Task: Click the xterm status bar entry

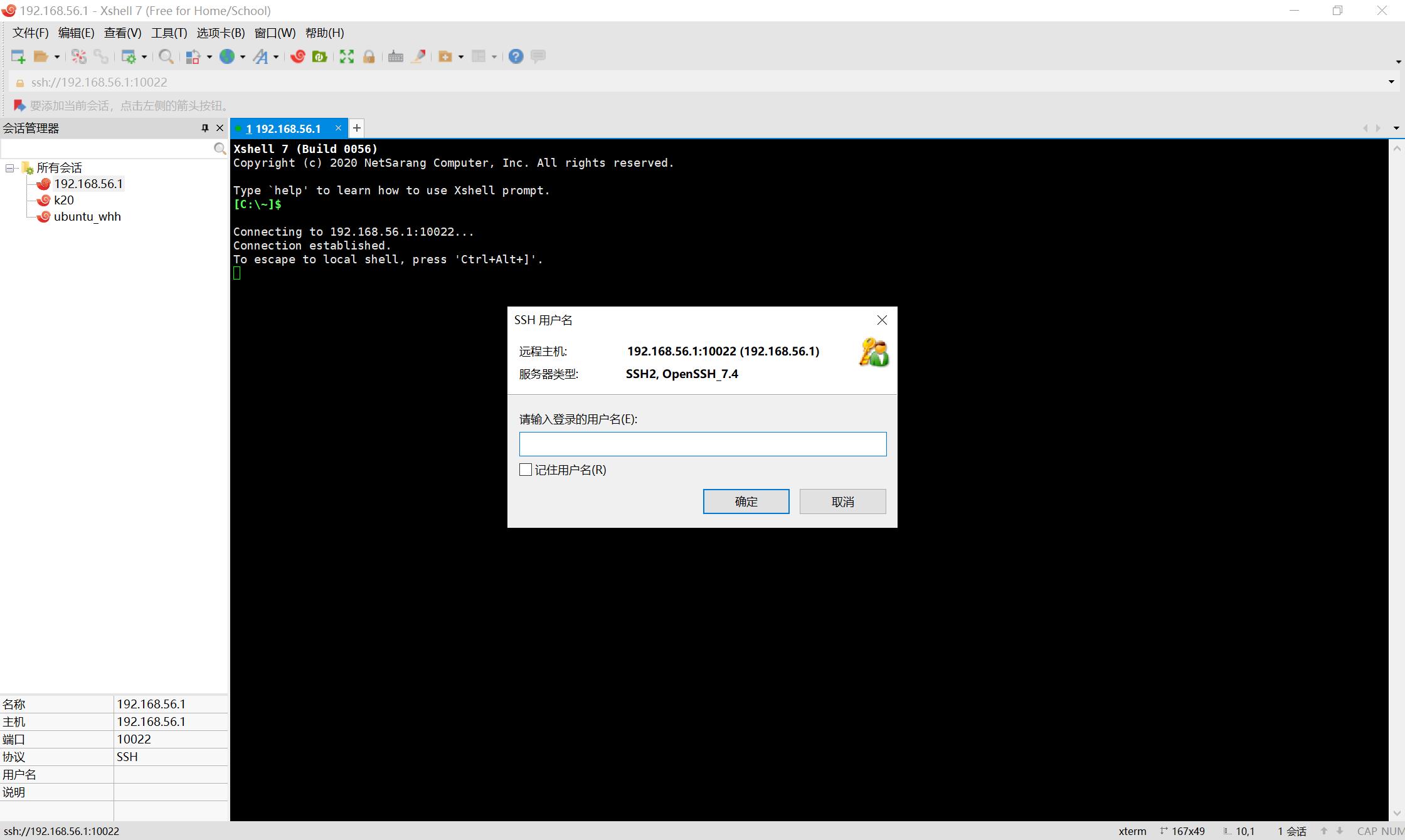Action: [x=1132, y=831]
